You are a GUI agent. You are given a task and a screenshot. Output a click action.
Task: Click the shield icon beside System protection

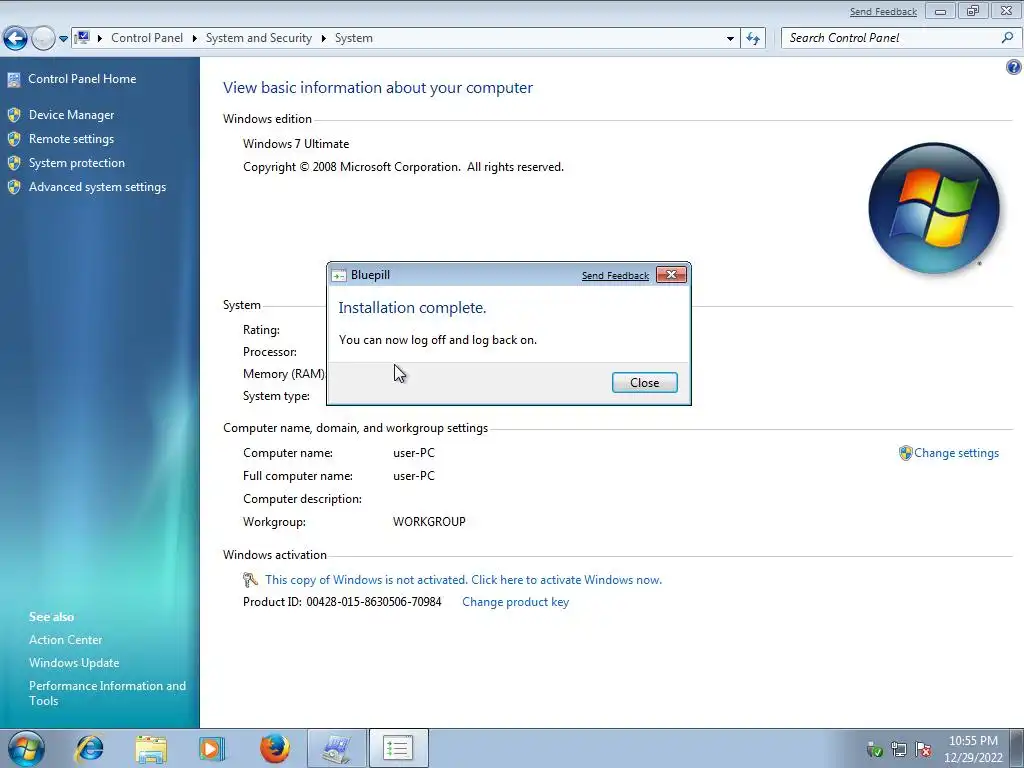pyautogui.click(x=14, y=163)
